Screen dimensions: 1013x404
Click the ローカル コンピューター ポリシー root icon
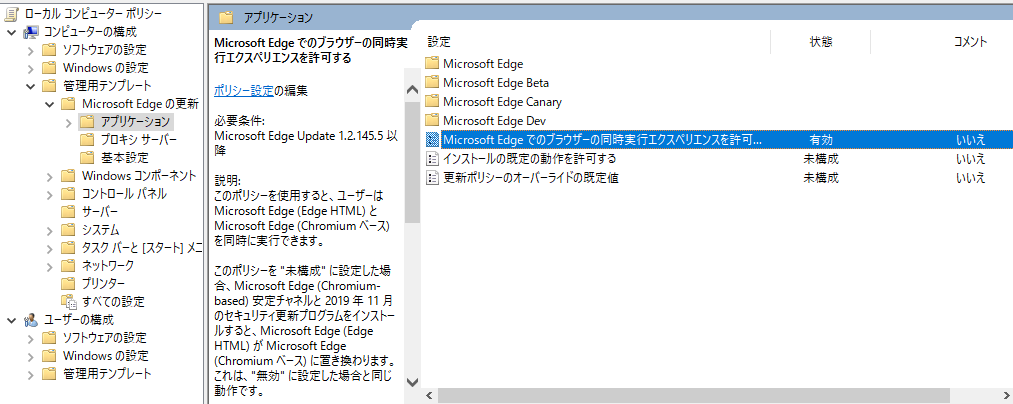click(x=12, y=13)
